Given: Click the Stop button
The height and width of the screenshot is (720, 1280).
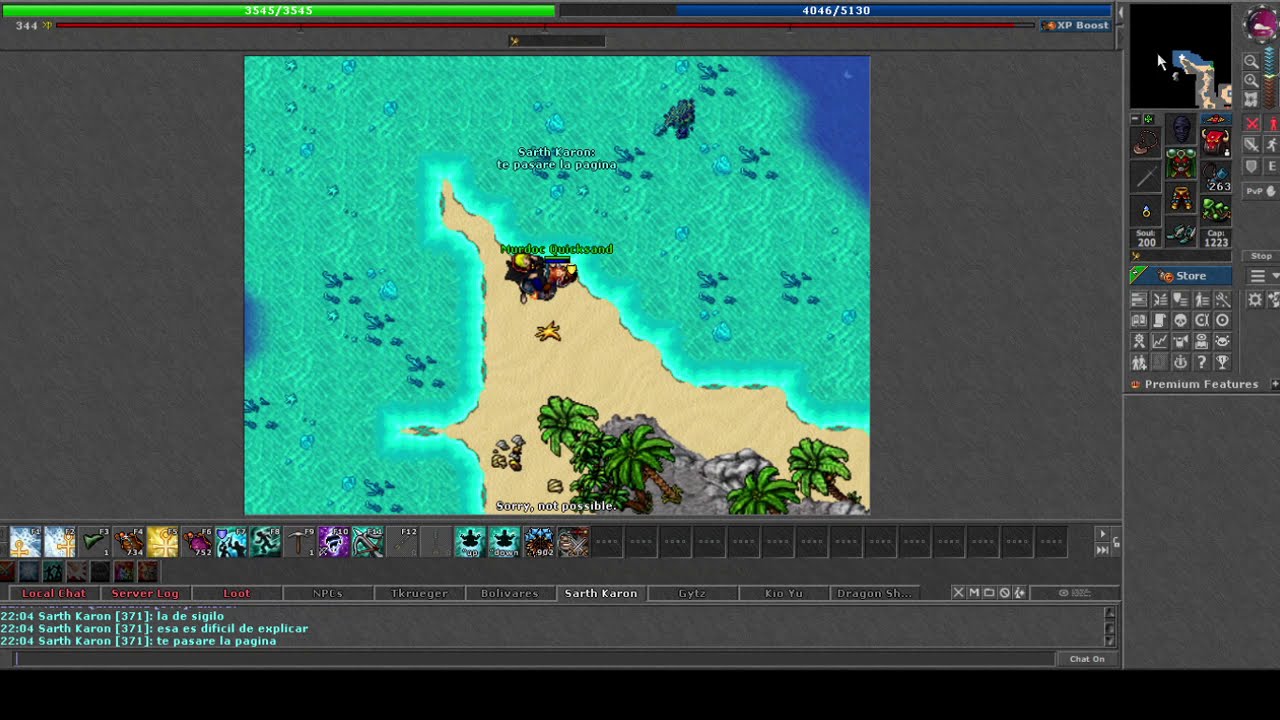Looking at the screenshot, I should pyautogui.click(x=1261, y=256).
